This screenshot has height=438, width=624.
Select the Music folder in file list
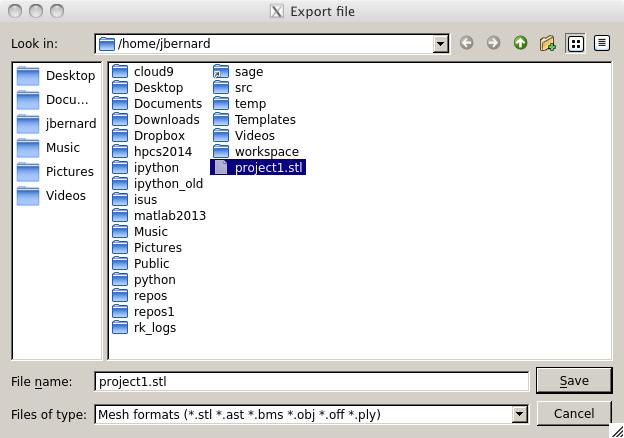(140, 232)
